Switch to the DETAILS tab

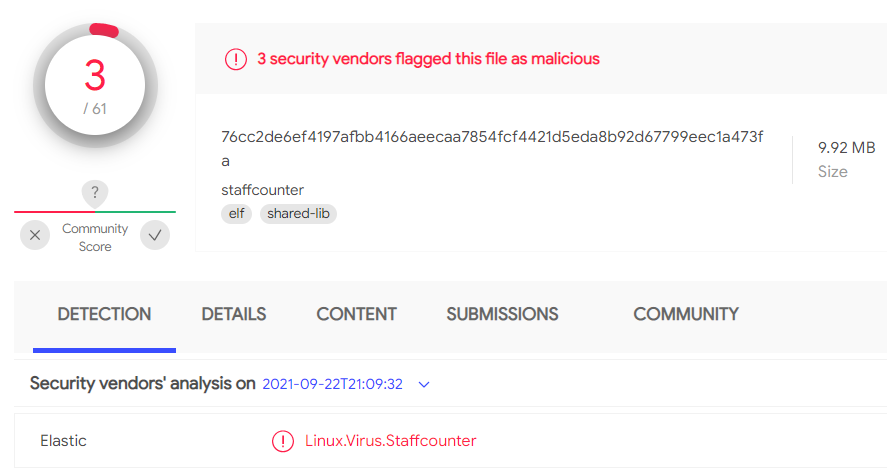[234, 314]
